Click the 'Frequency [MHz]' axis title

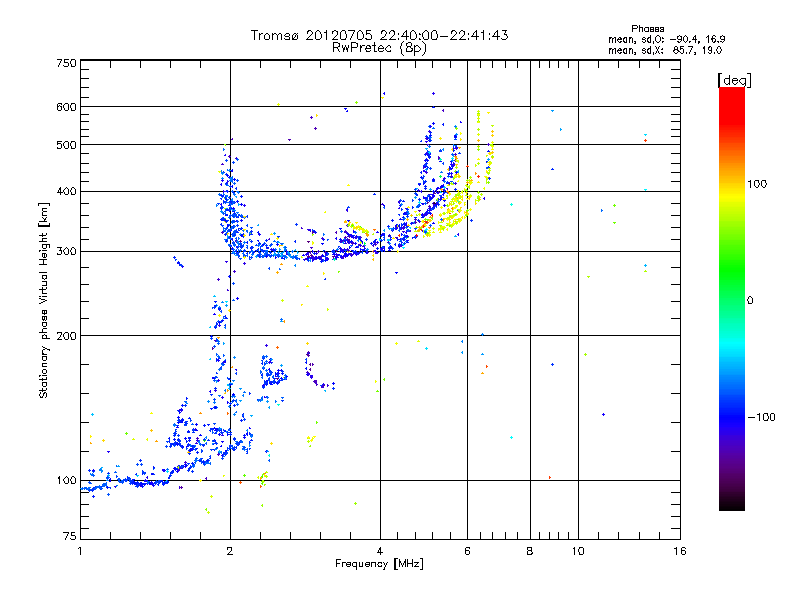click(x=379, y=564)
